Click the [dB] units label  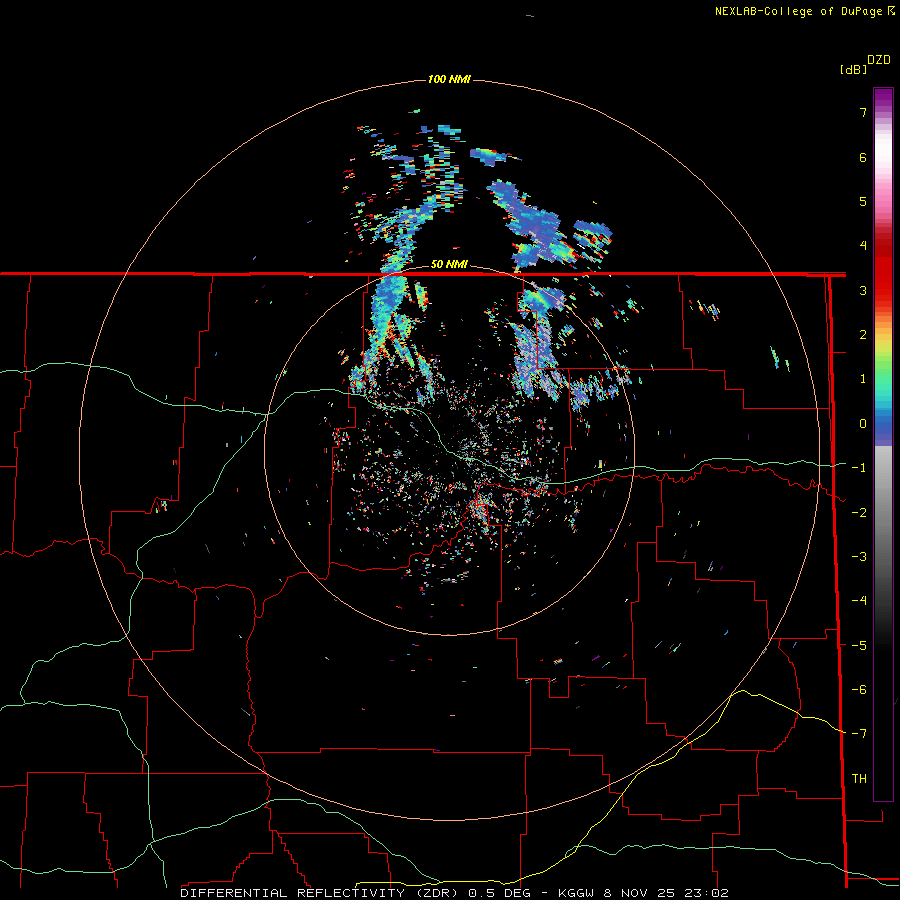[853, 69]
